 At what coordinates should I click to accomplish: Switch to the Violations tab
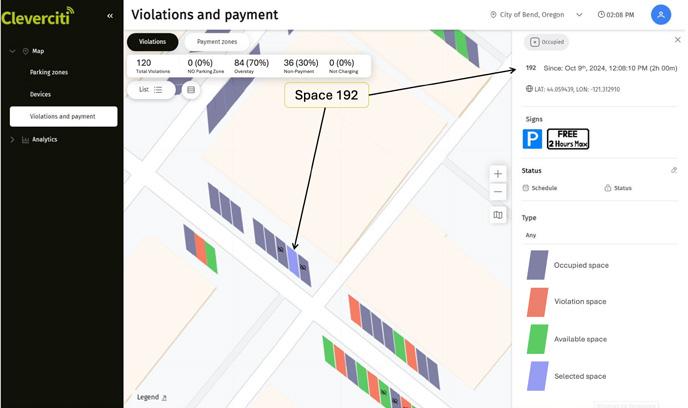(152, 42)
